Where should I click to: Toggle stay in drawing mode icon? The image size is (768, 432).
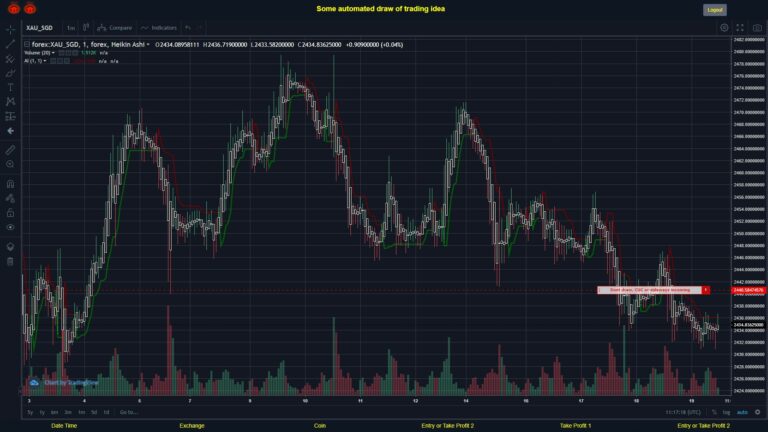pos(10,198)
